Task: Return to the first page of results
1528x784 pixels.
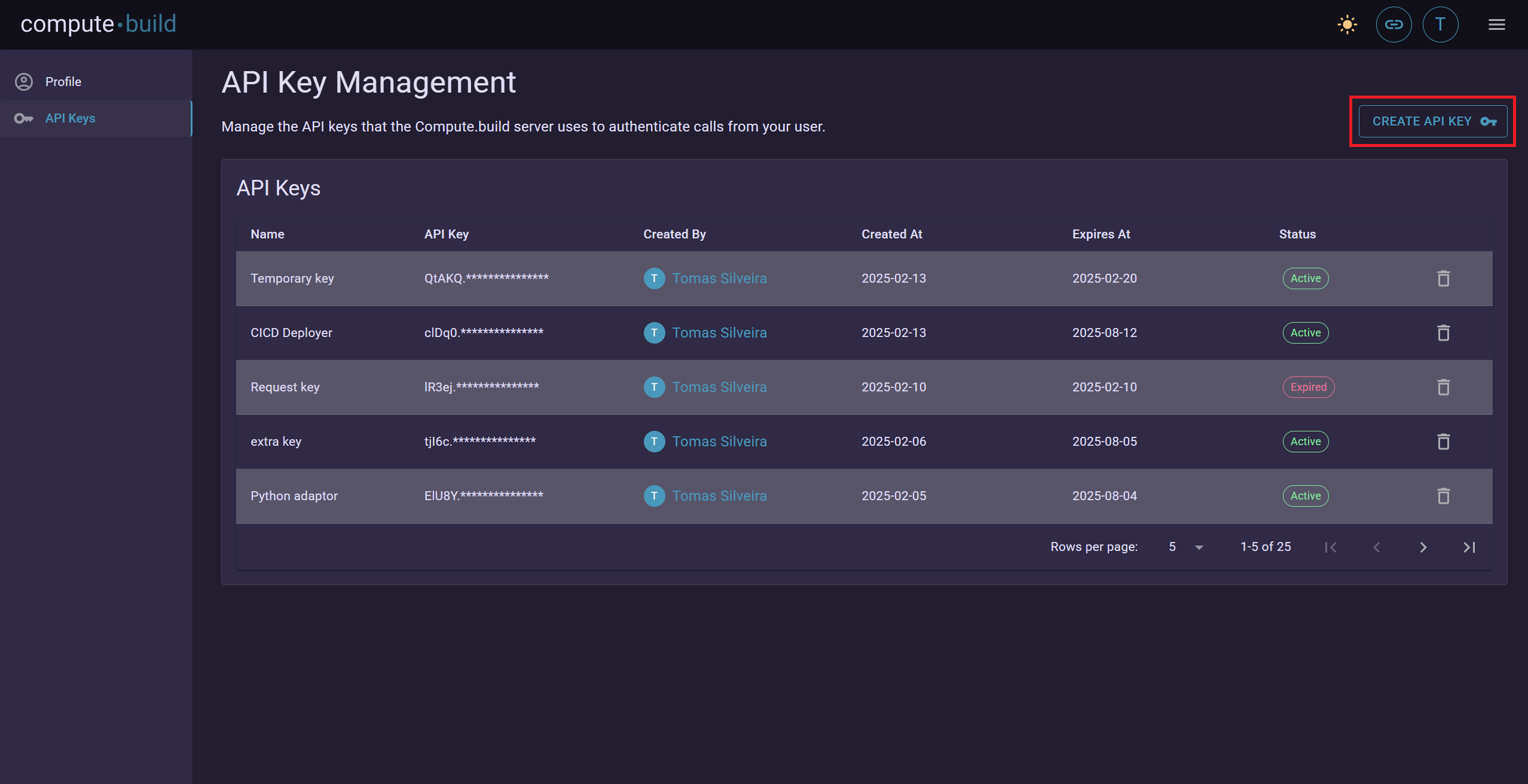Action: point(1330,547)
